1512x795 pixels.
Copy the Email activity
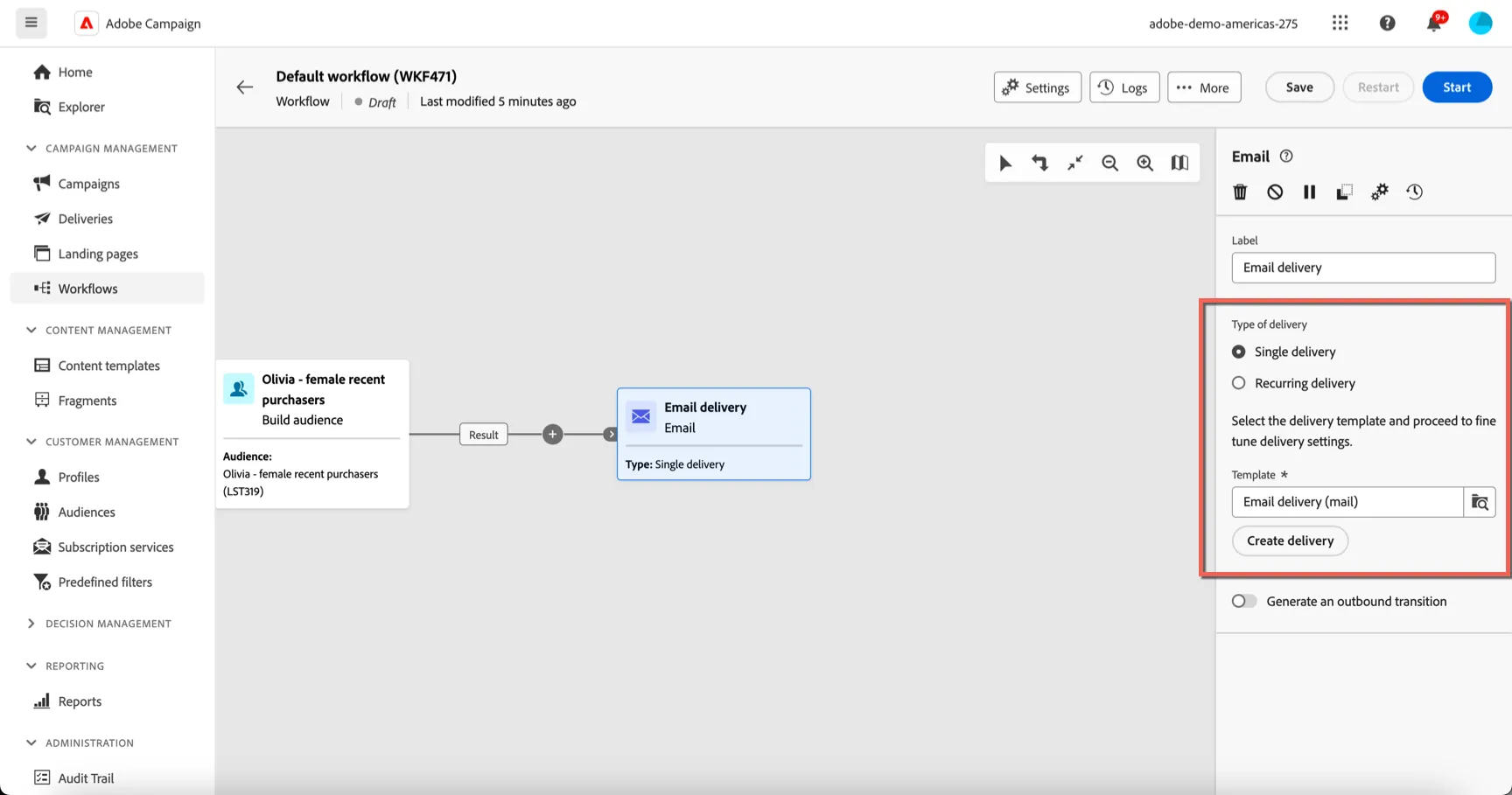click(x=1344, y=192)
